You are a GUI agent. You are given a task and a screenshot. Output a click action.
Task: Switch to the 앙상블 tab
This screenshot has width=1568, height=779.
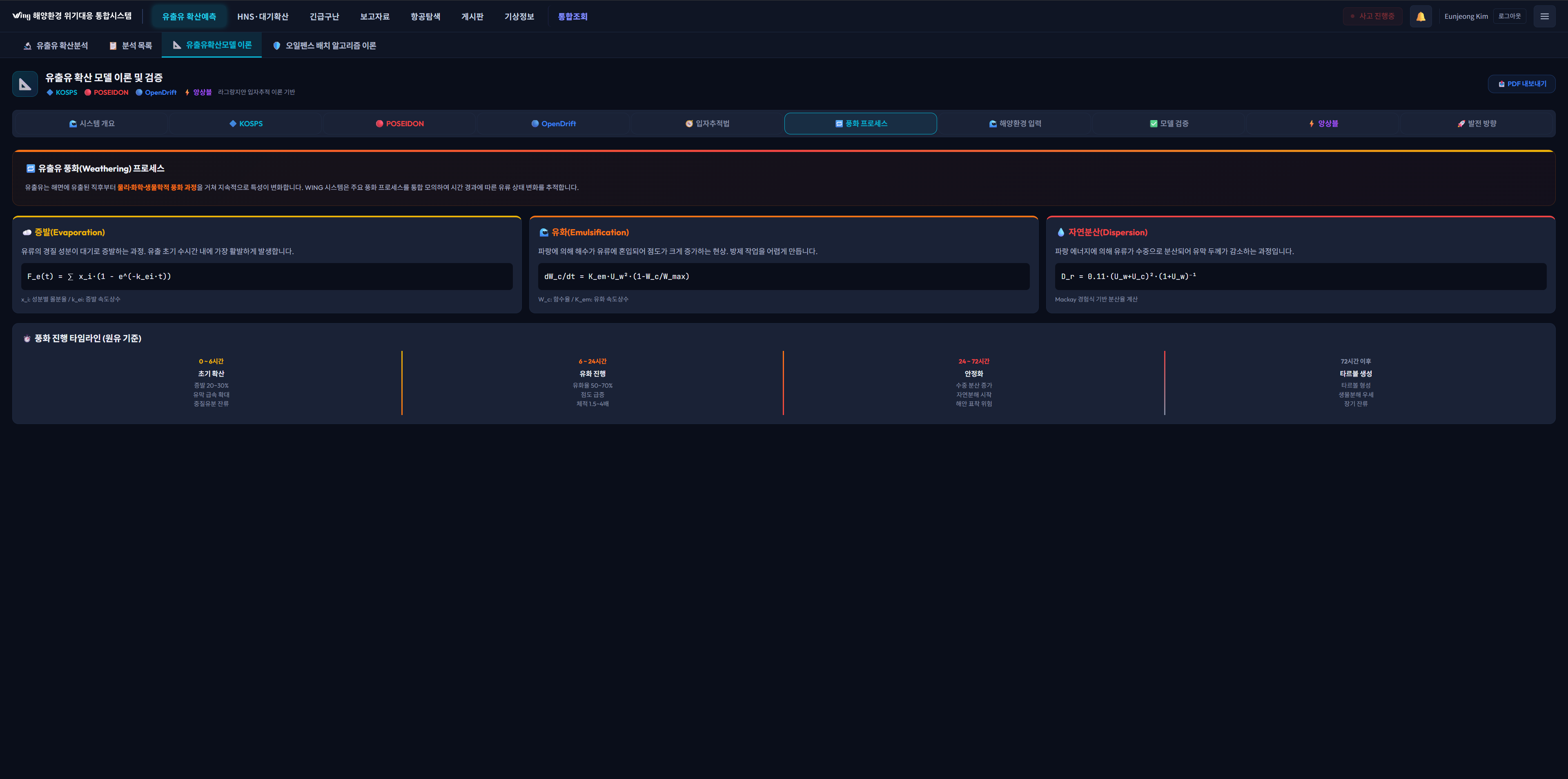[1323, 124]
